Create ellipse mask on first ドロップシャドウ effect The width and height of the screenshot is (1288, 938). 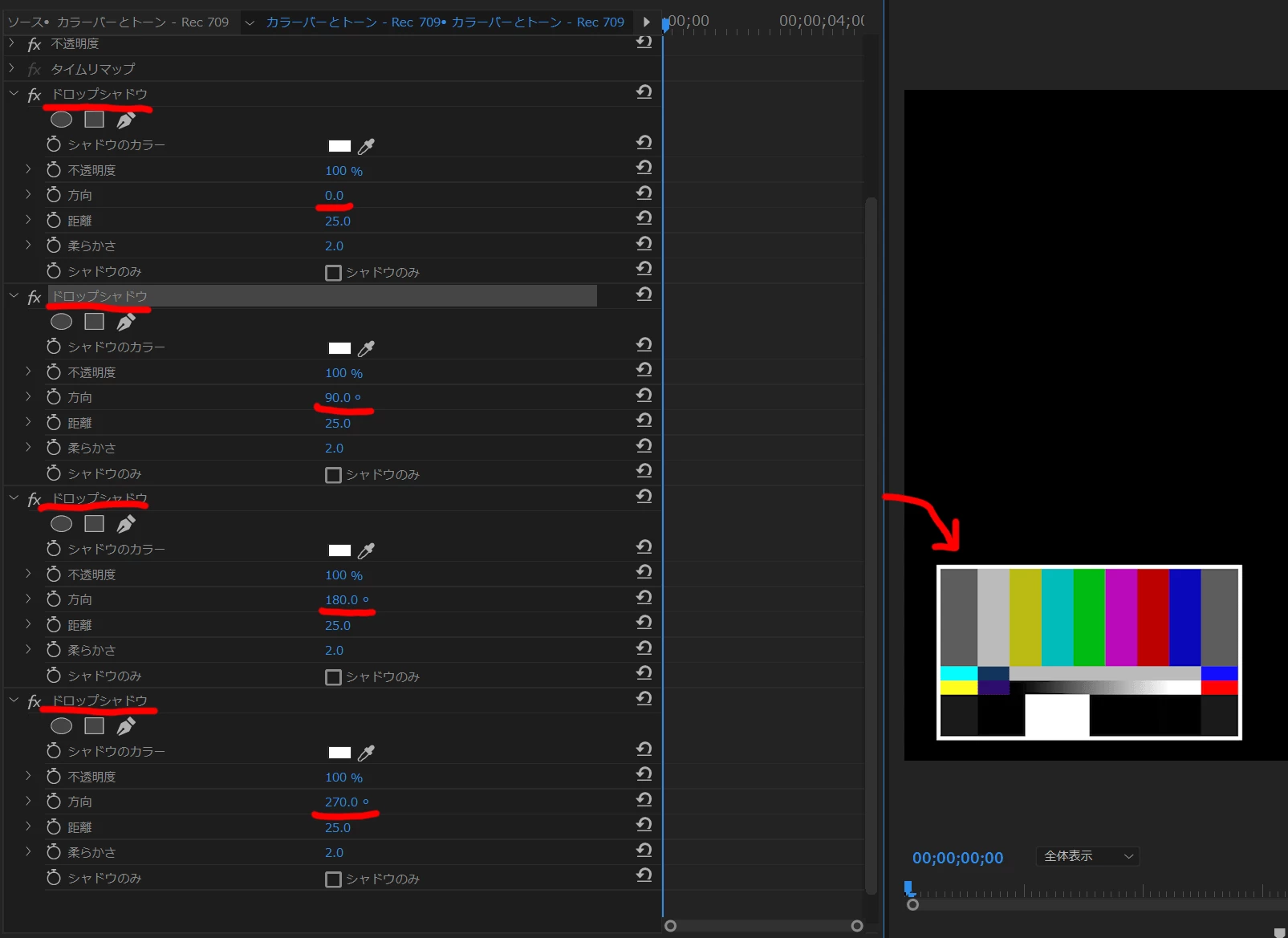[x=62, y=120]
